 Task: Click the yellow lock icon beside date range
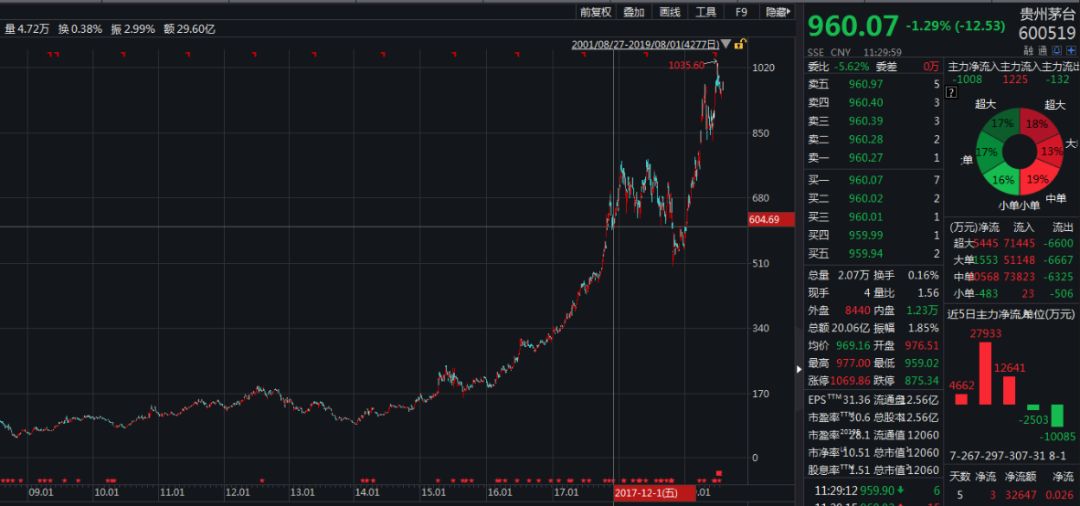click(739, 45)
